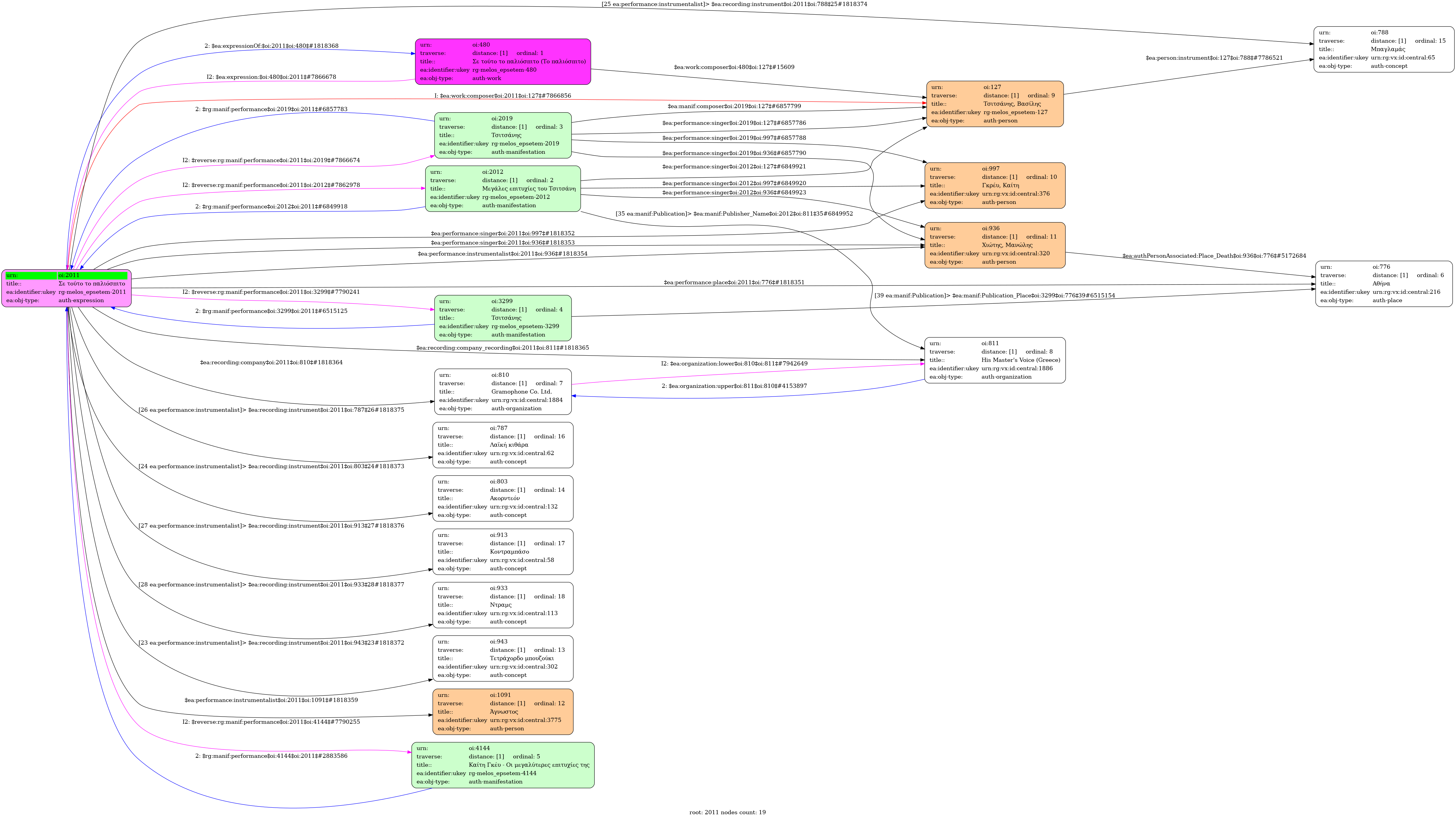Click the Λαϊκή κιθάρα concept node
This screenshot has height=819, width=1456.
[503, 445]
